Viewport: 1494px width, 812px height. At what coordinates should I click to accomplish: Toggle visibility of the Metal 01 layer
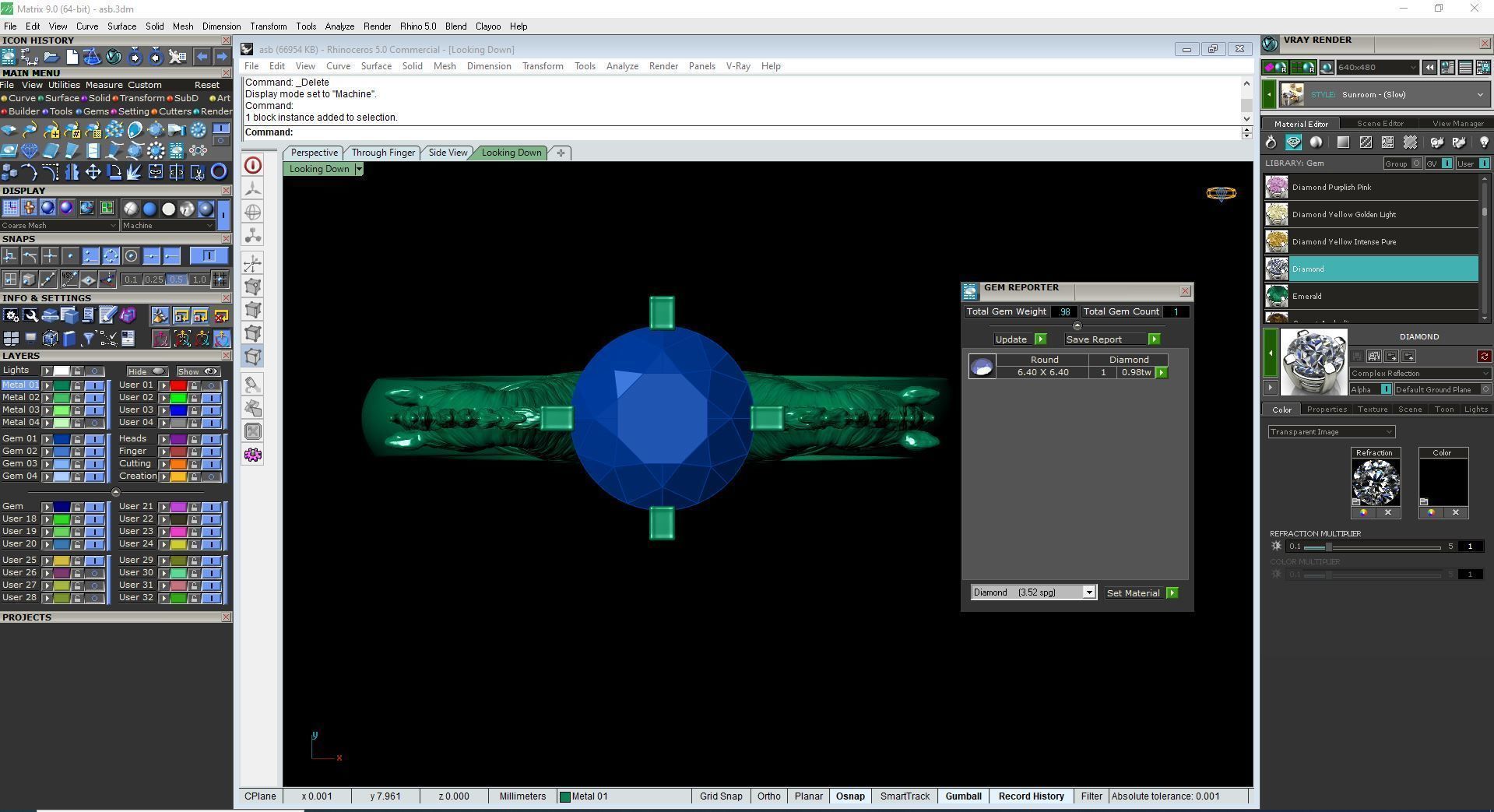click(94, 385)
